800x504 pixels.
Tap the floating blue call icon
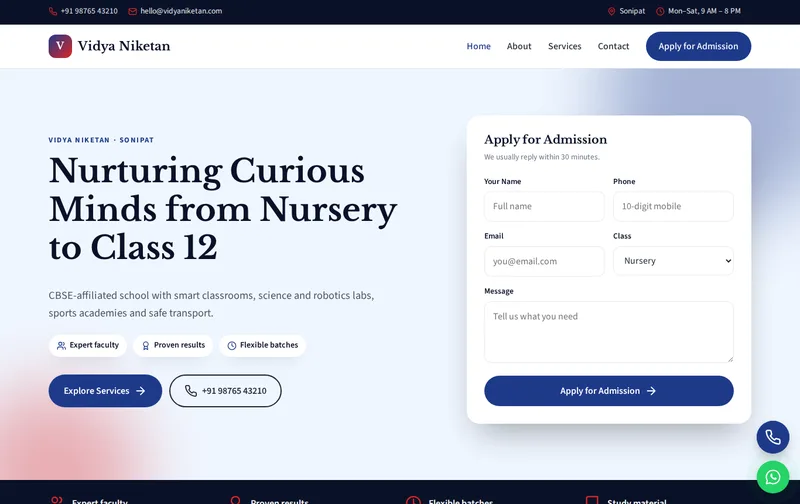(x=772, y=437)
